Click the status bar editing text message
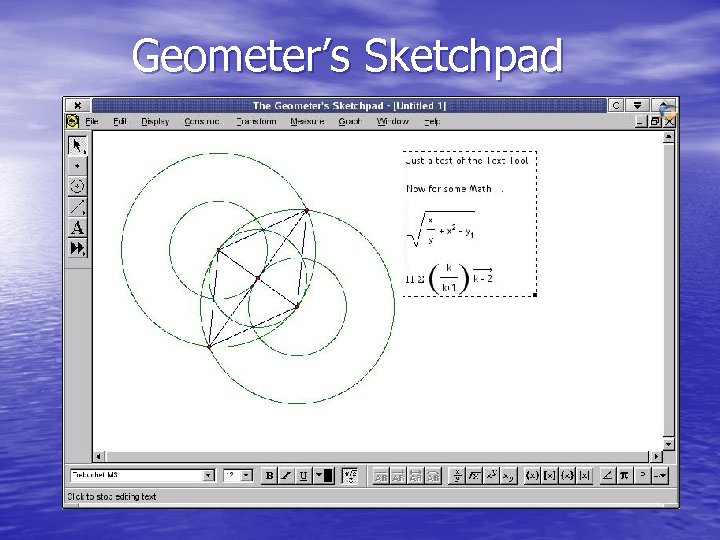720x540 pixels. point(112,497)
